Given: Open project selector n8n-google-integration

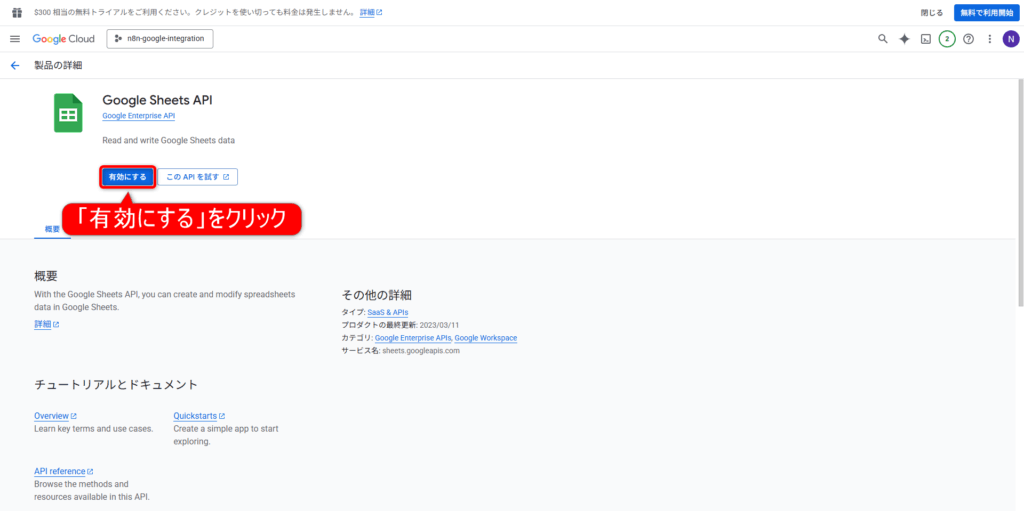Looking at the screenshot, I should point(160,39).
